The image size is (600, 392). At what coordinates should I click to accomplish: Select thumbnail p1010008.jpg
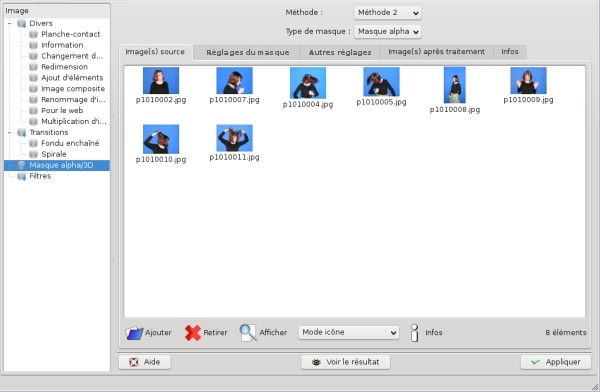tap(455, 90)
